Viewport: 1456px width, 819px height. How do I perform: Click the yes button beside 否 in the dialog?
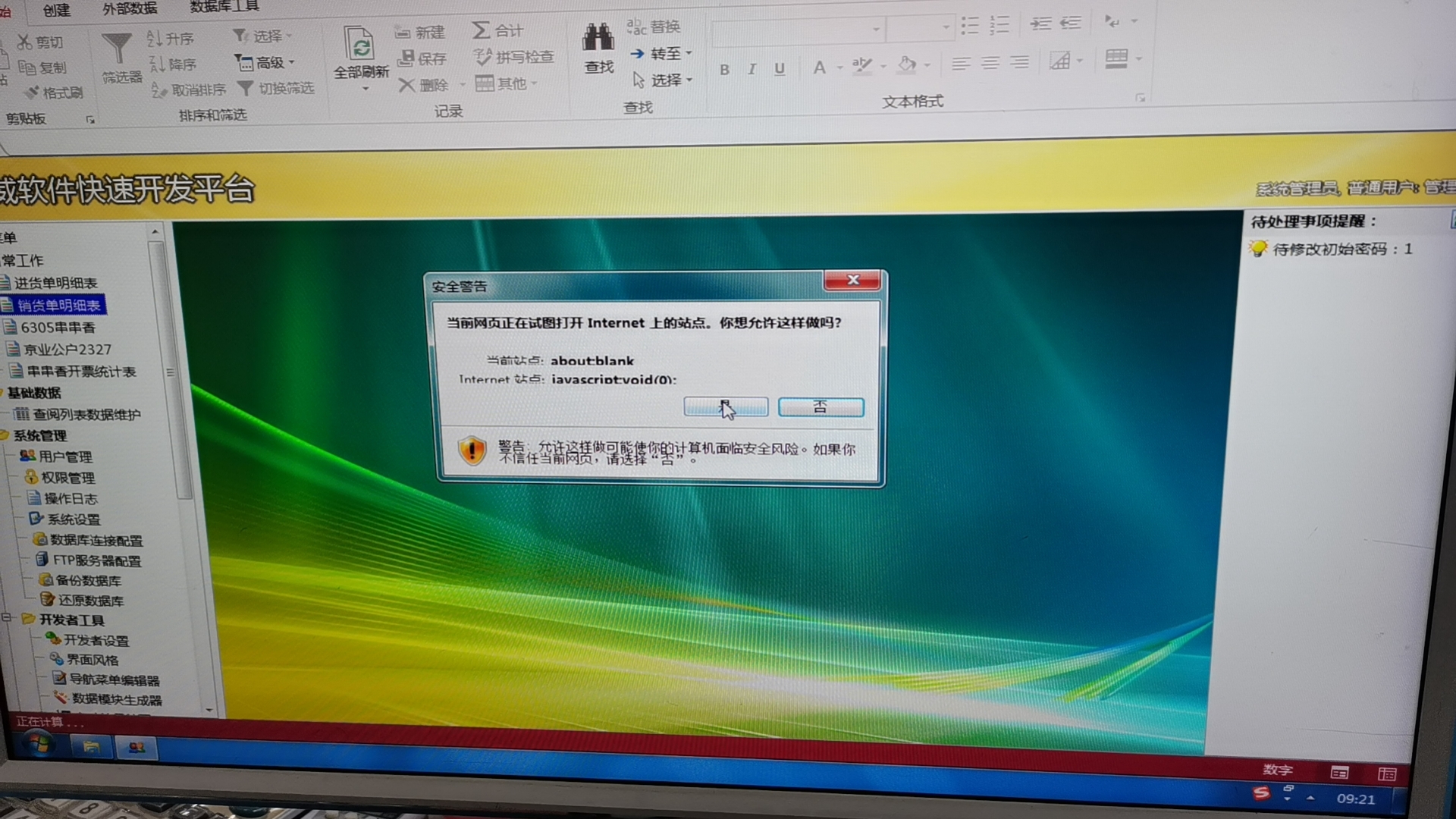point(726,407)
